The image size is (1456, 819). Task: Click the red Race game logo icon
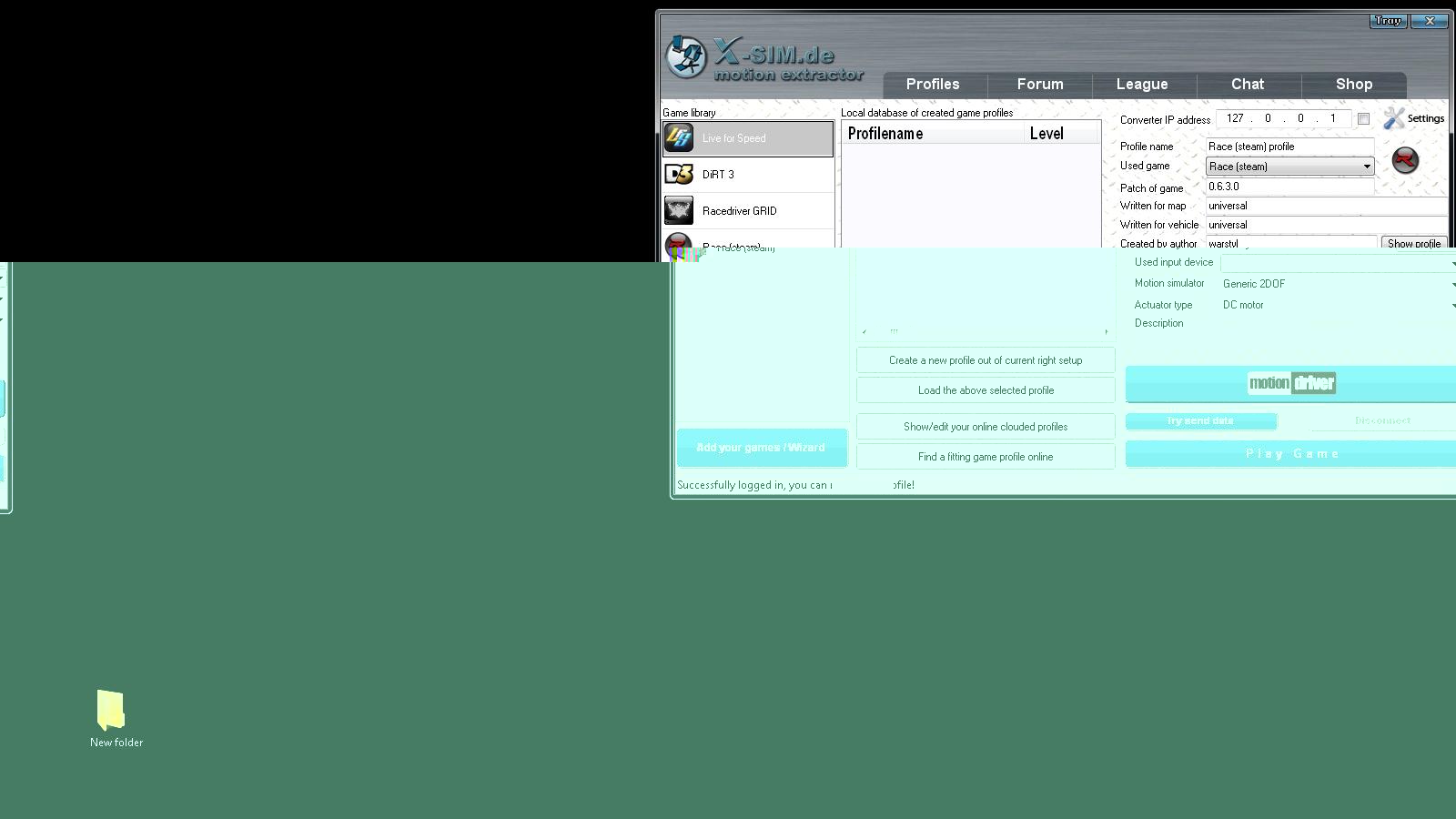(1405, 161)
